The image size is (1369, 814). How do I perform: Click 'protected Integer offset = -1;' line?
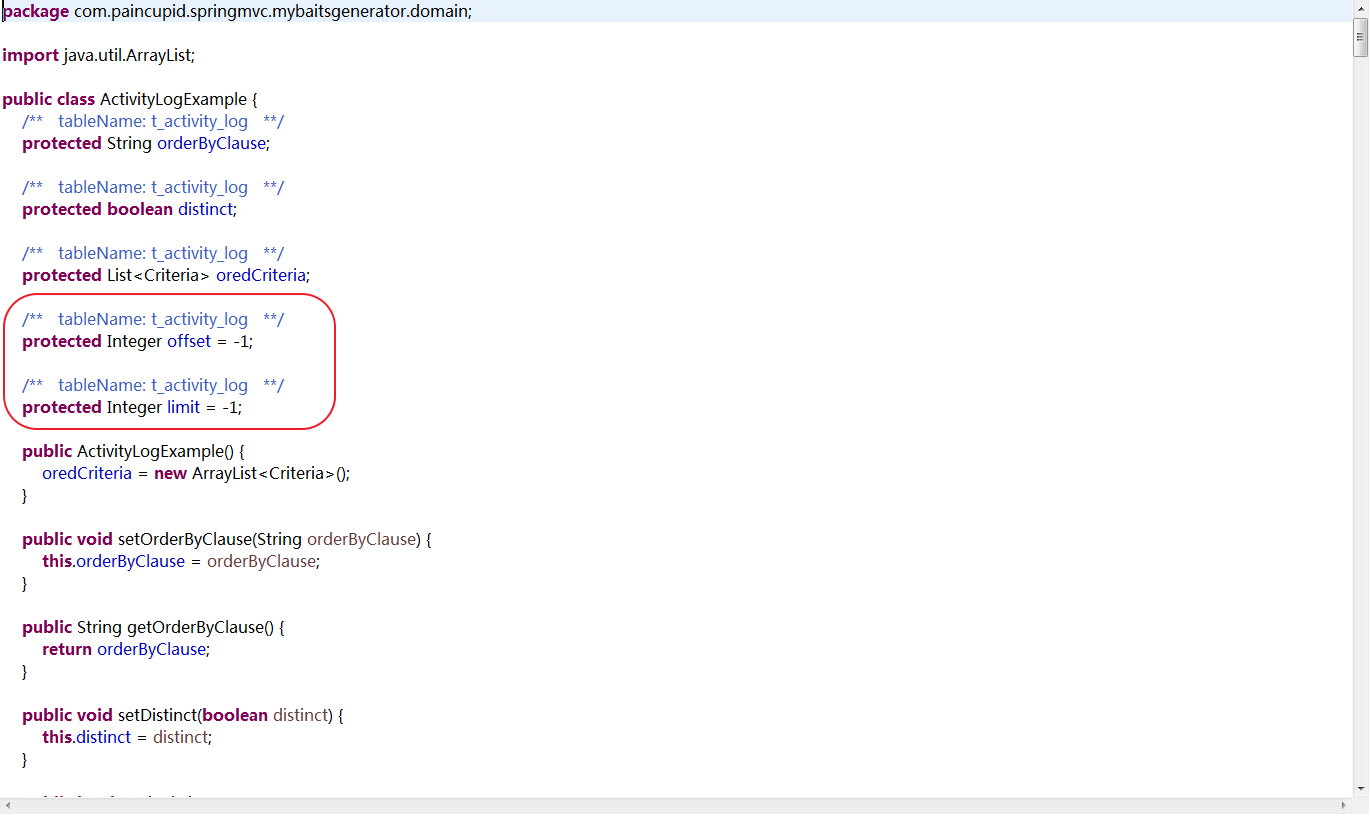[138, 341]
